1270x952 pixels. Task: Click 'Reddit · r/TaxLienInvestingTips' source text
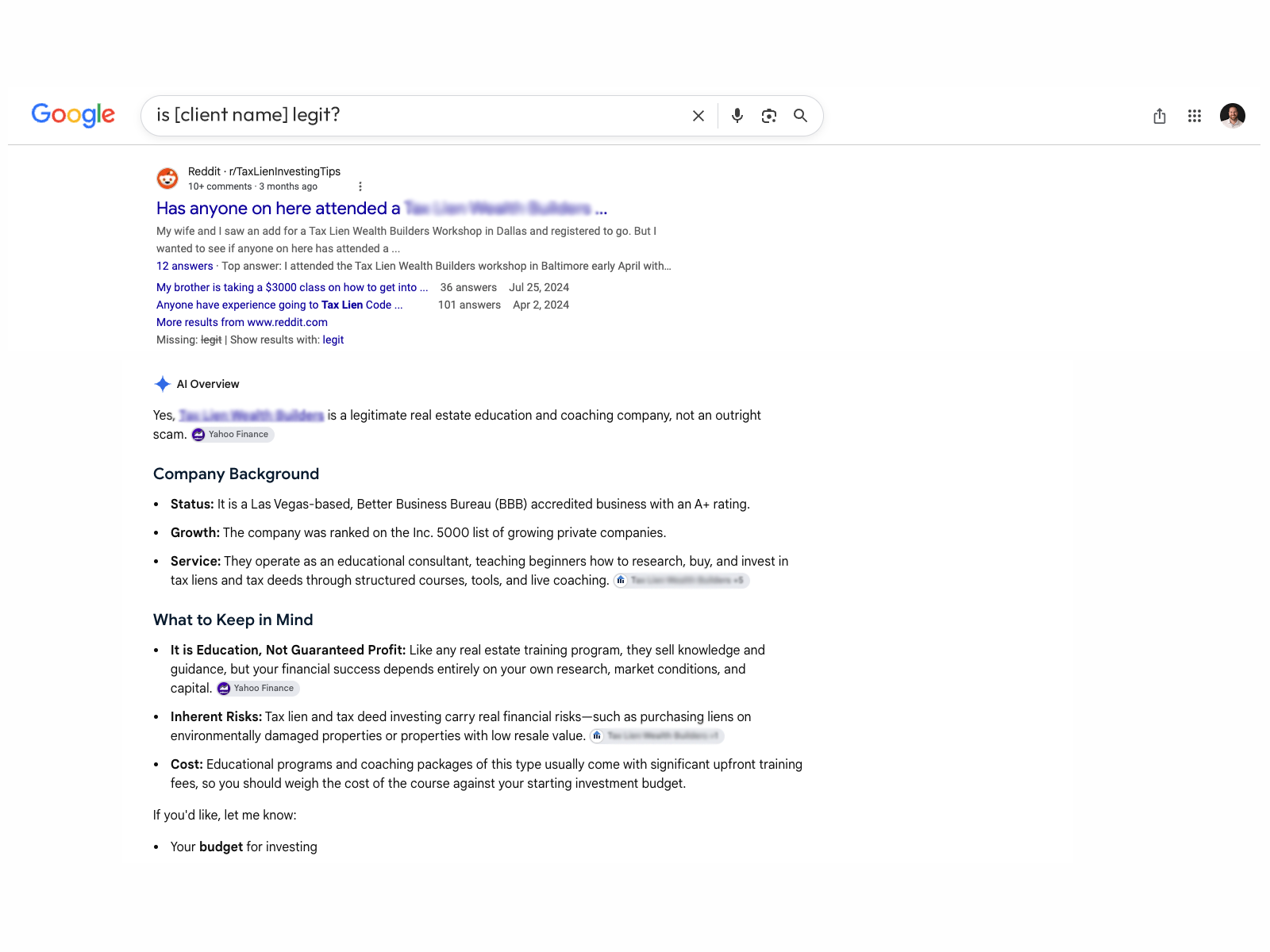click(264, 171)
